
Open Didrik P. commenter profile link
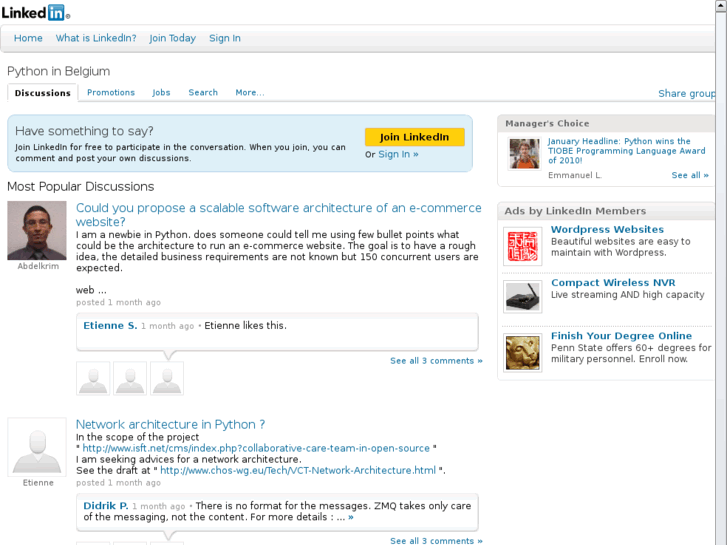(106, 506)
